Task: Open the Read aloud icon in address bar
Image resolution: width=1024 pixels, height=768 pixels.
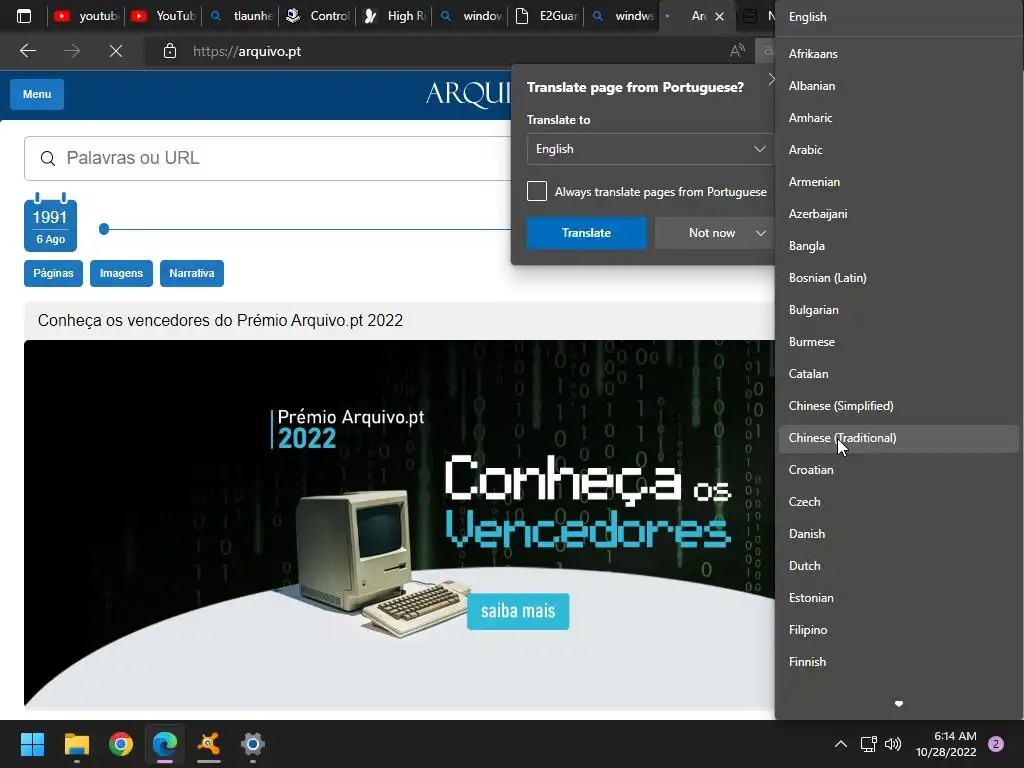Action: point(737,51)
